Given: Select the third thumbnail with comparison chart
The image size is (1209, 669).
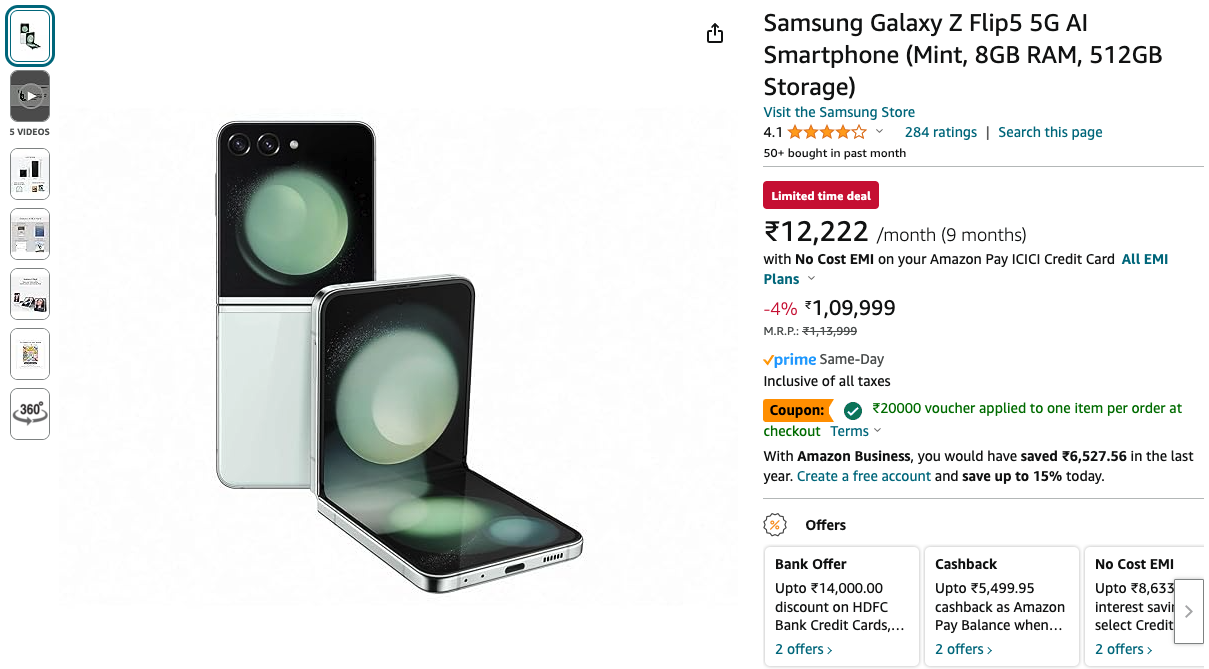Looking at the screenshot, I should pos(30,174).
